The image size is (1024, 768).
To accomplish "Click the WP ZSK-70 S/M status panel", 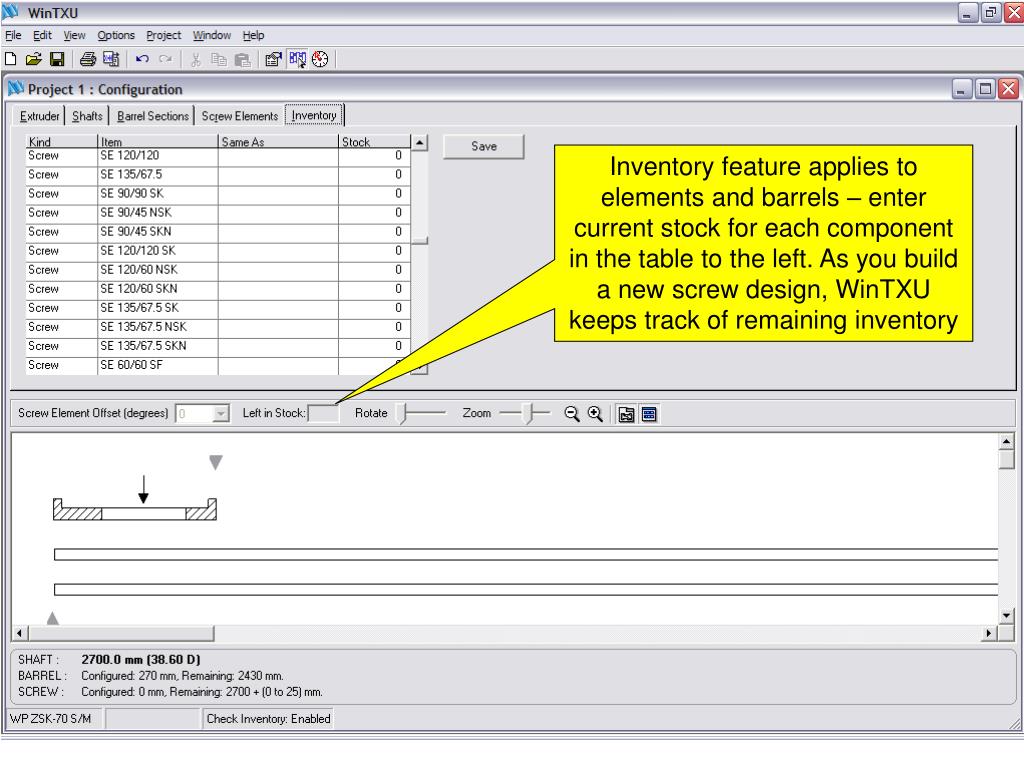I will tap(55, 719).
